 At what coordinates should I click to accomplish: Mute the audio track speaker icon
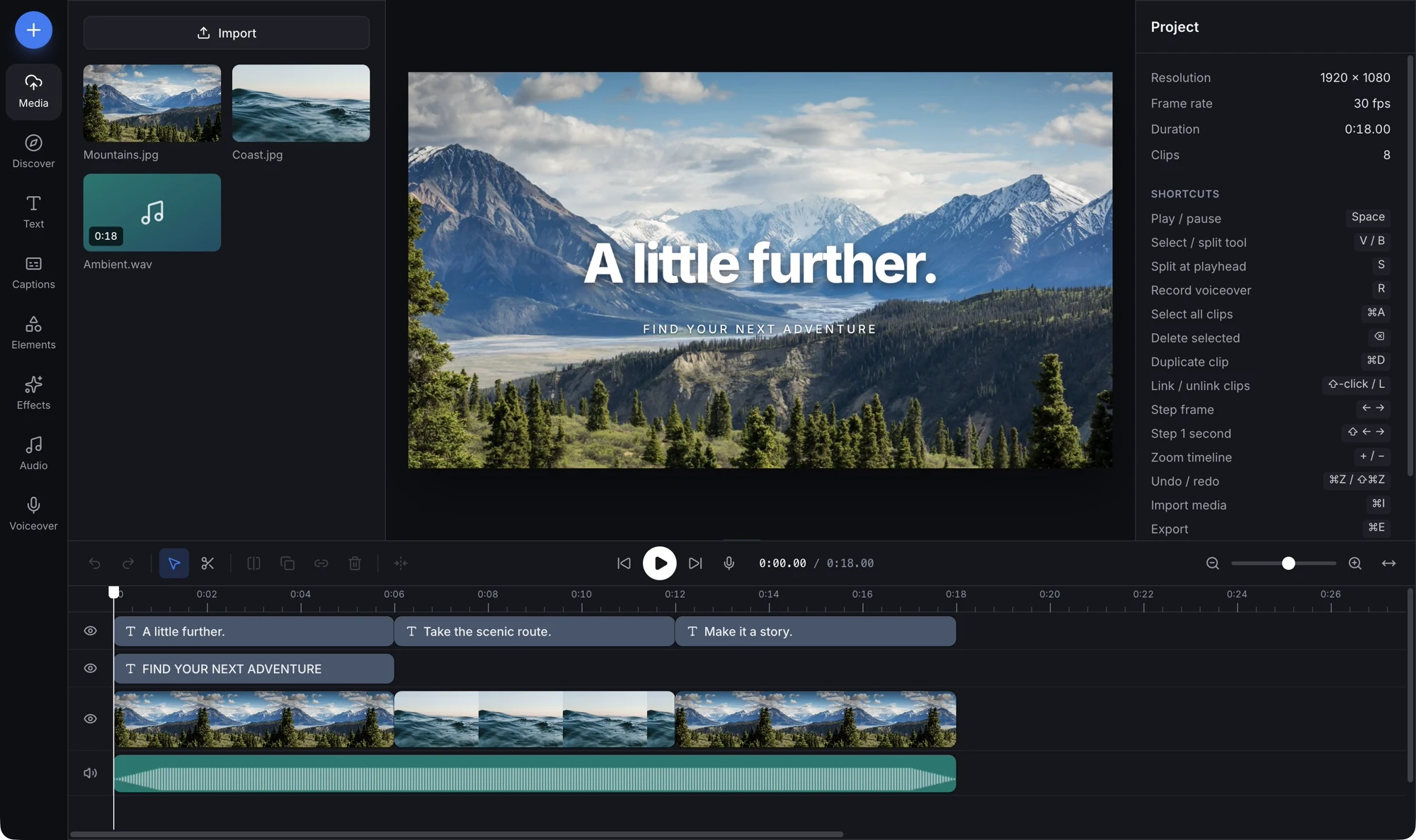point(91,773)
